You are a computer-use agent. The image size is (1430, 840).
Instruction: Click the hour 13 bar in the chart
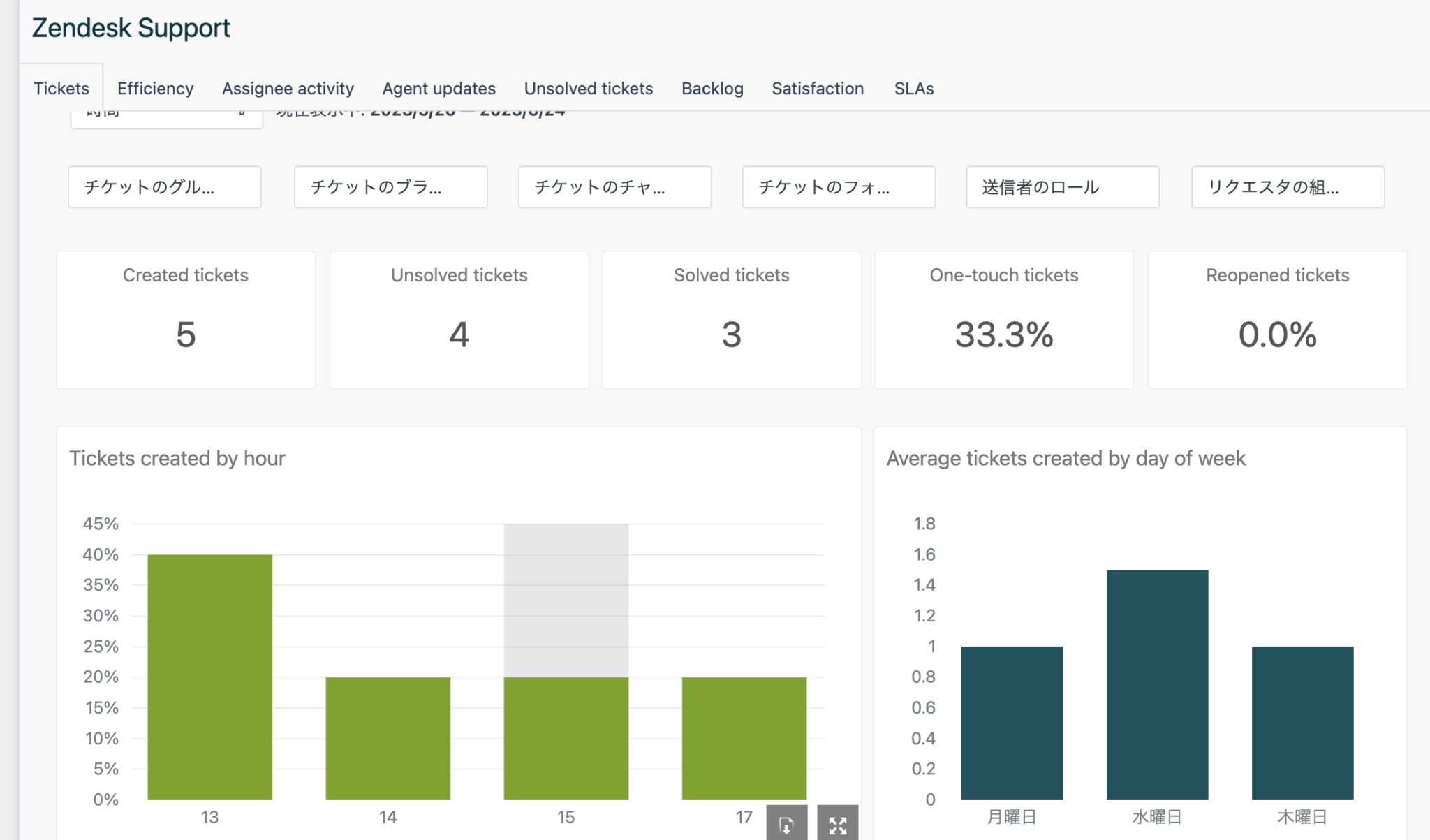209,677
